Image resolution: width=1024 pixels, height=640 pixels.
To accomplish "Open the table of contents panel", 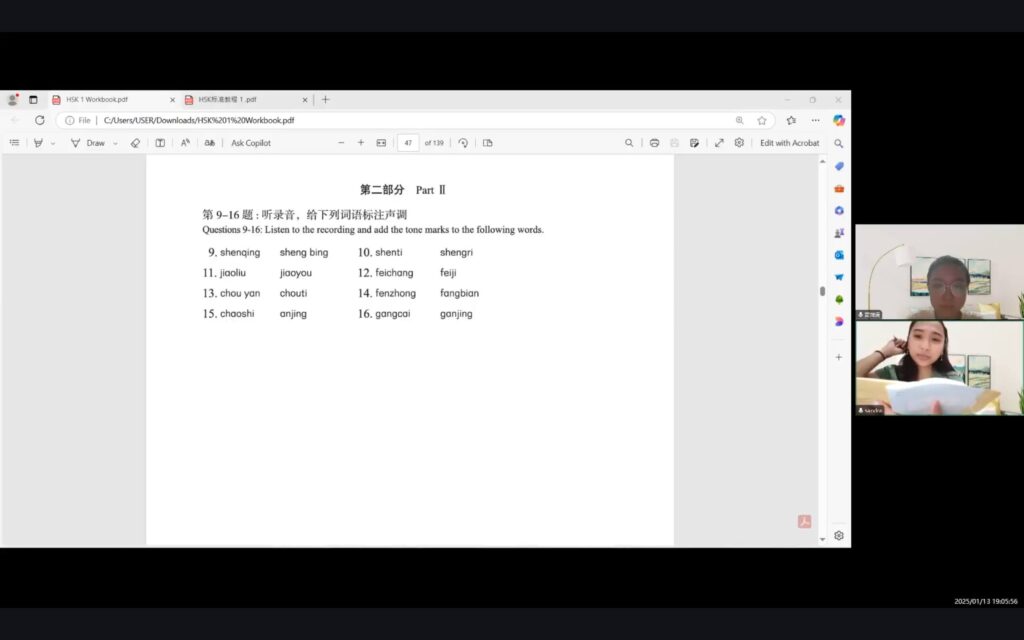I will click(15, 142).
